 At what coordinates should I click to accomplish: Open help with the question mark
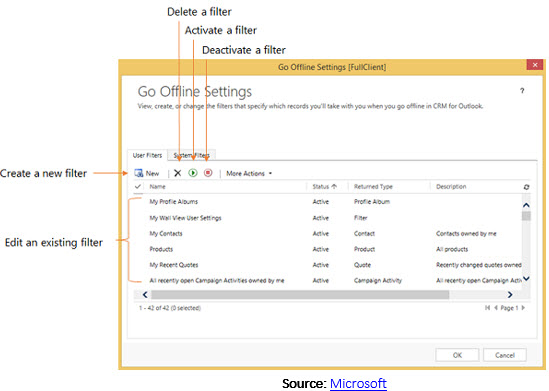[522, 91]
